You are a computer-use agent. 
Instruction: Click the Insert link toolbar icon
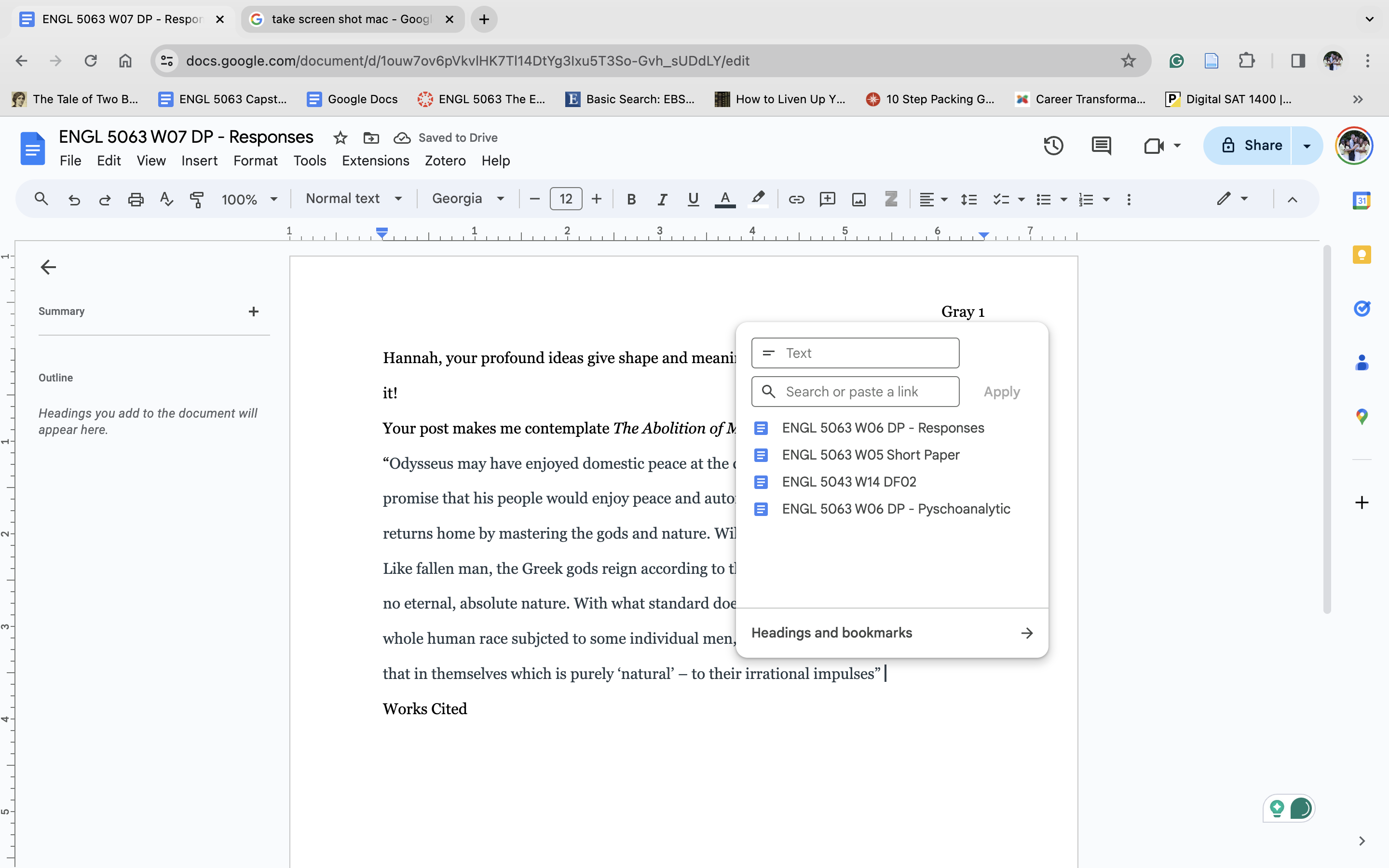click(x=796, y=199)
